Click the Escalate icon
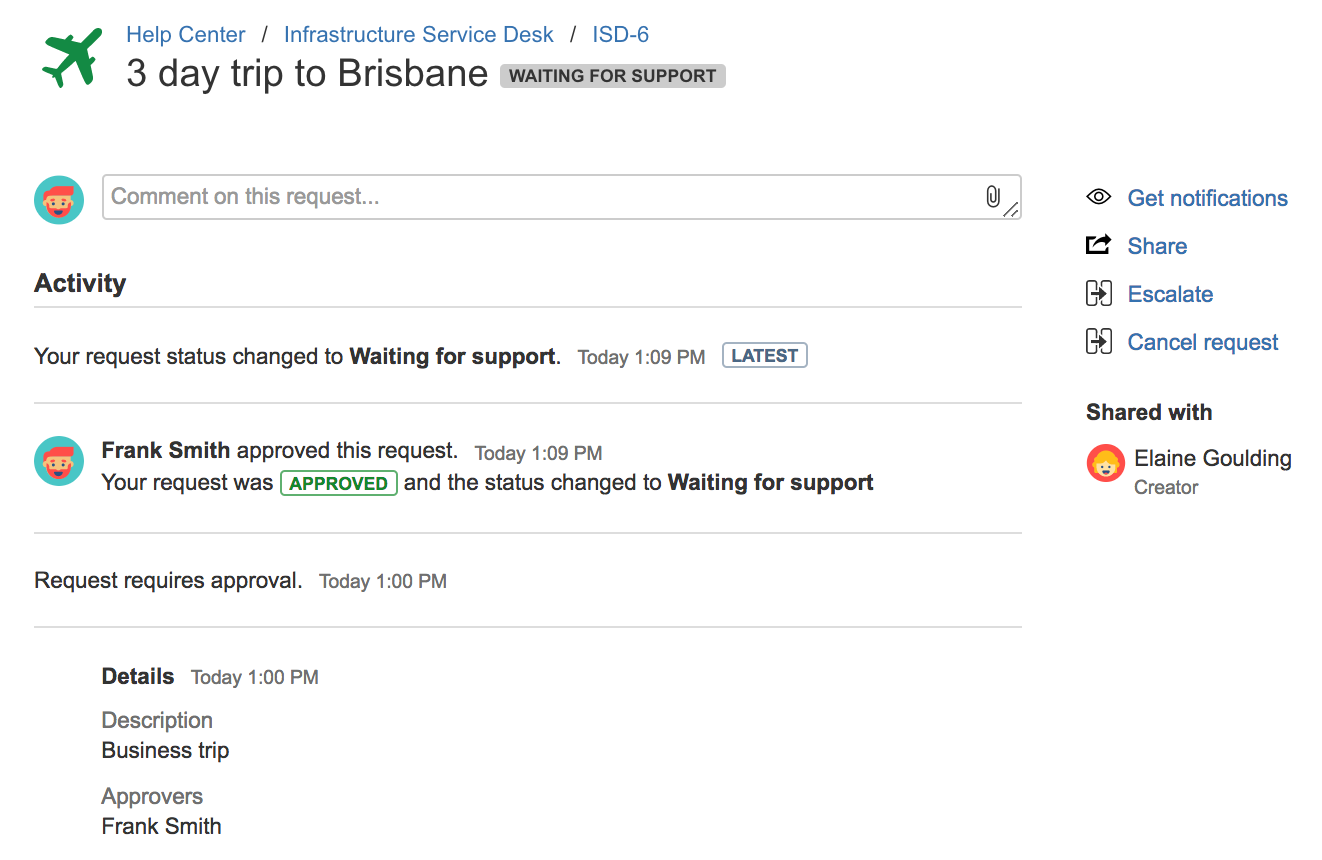This screenshot has width=1322, height=860. [x=1098, y=293]
